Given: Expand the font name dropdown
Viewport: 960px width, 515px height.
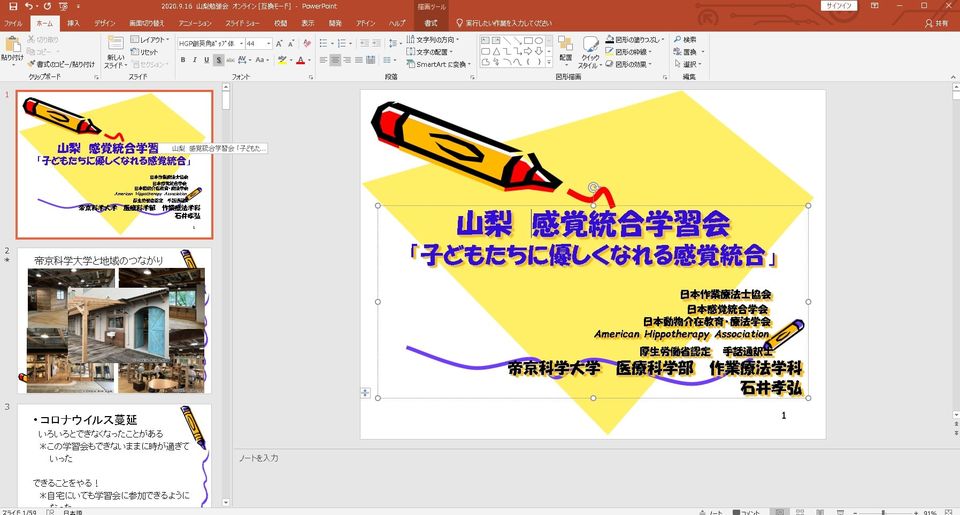Looking at the screenshot, I should 240,44.
